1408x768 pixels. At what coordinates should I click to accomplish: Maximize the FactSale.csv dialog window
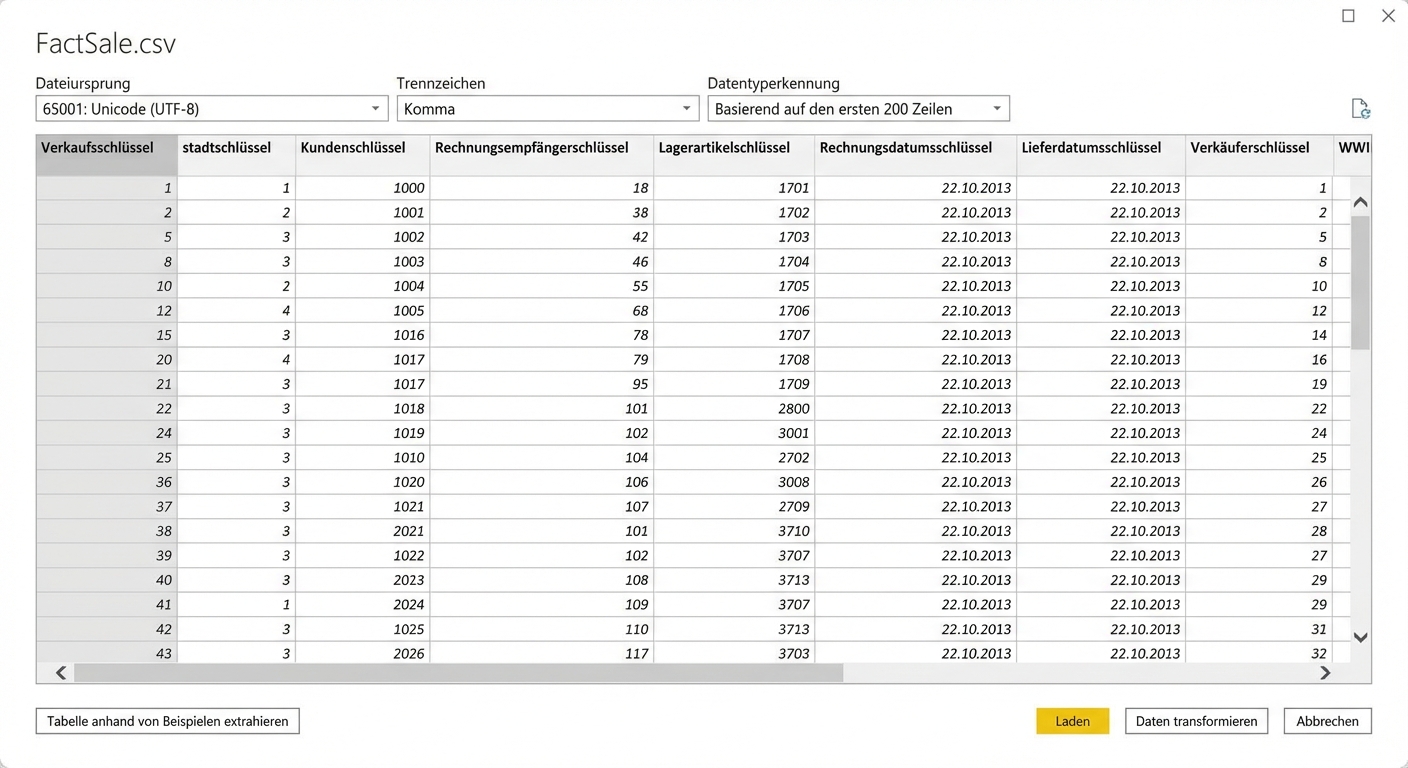pyautogui.click(x=1348, y=16)
